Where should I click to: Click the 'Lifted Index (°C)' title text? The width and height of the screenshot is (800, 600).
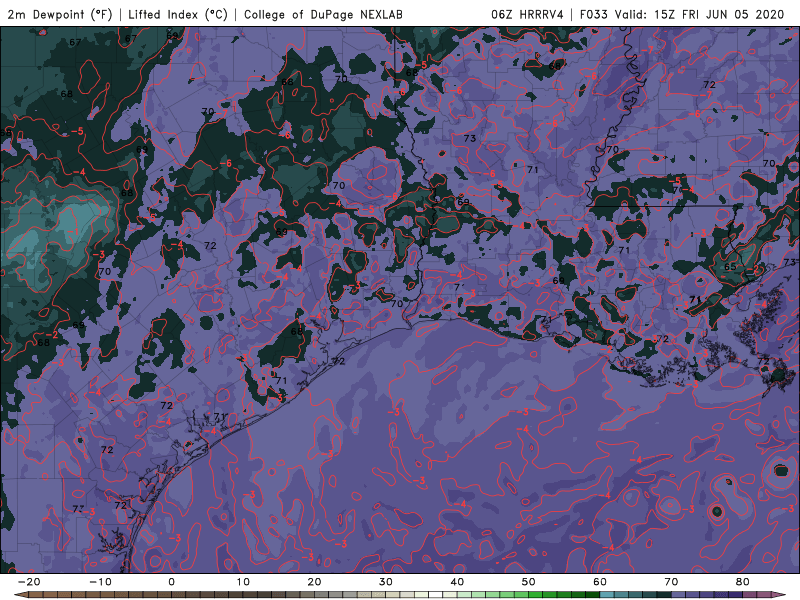tap(178, 15)
